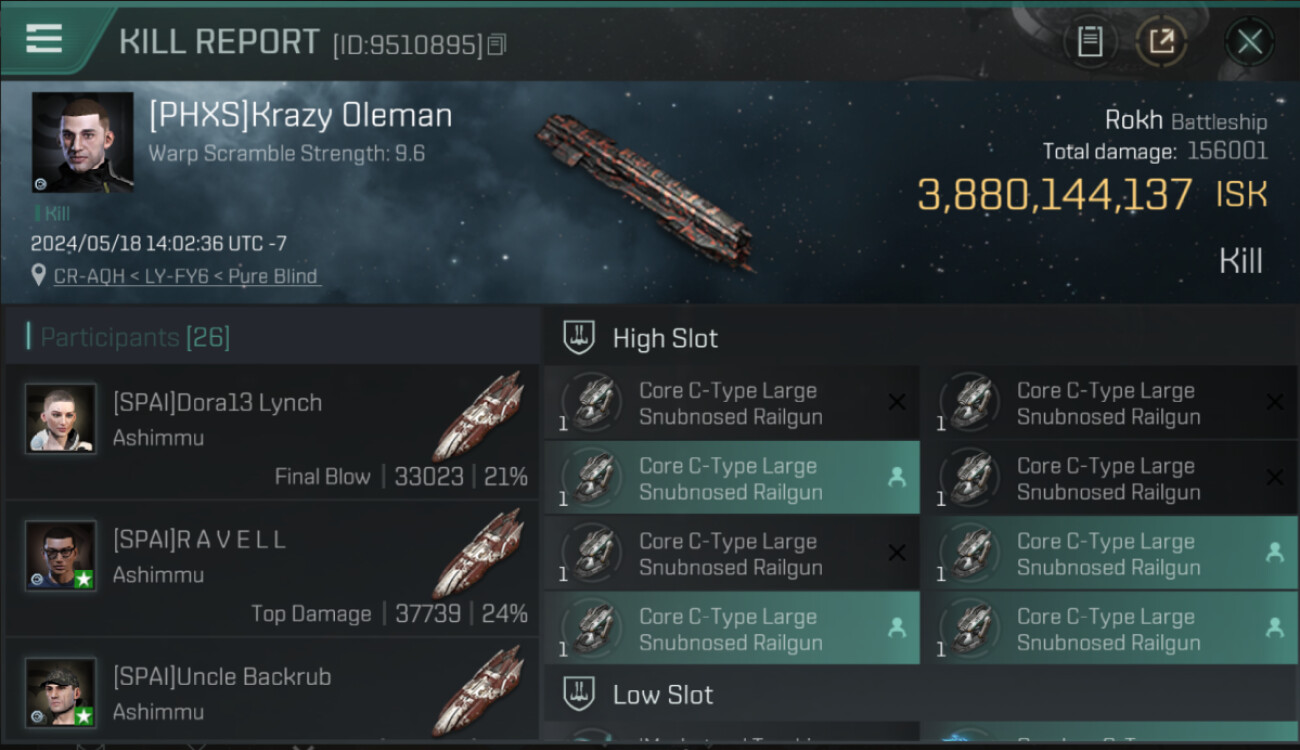Click the bottom-right railgun's looted icon
1300x750 pixels.
pos(1274,628)
